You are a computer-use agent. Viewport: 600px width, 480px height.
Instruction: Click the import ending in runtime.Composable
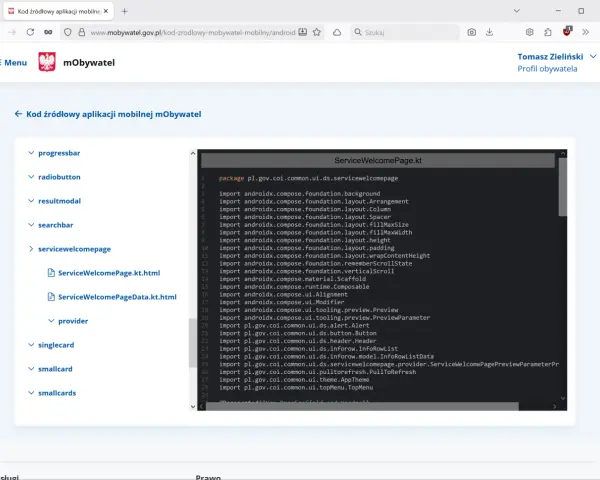[294, 287]
